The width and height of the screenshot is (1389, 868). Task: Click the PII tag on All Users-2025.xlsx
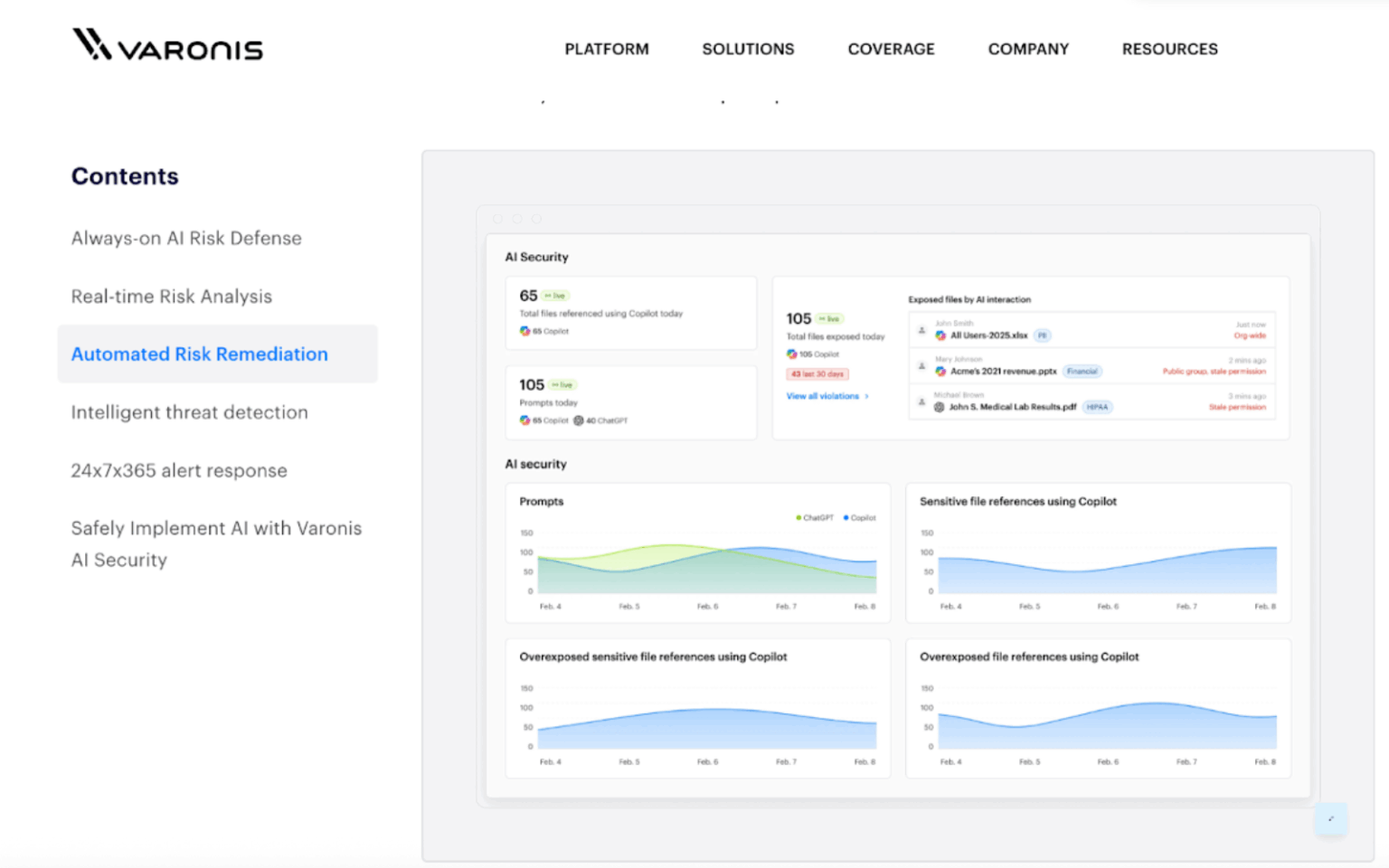[x=1042, y=335]
